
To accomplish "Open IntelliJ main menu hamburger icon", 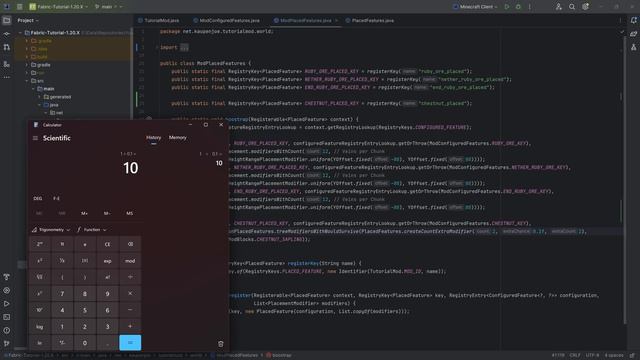I will (19, 7).
